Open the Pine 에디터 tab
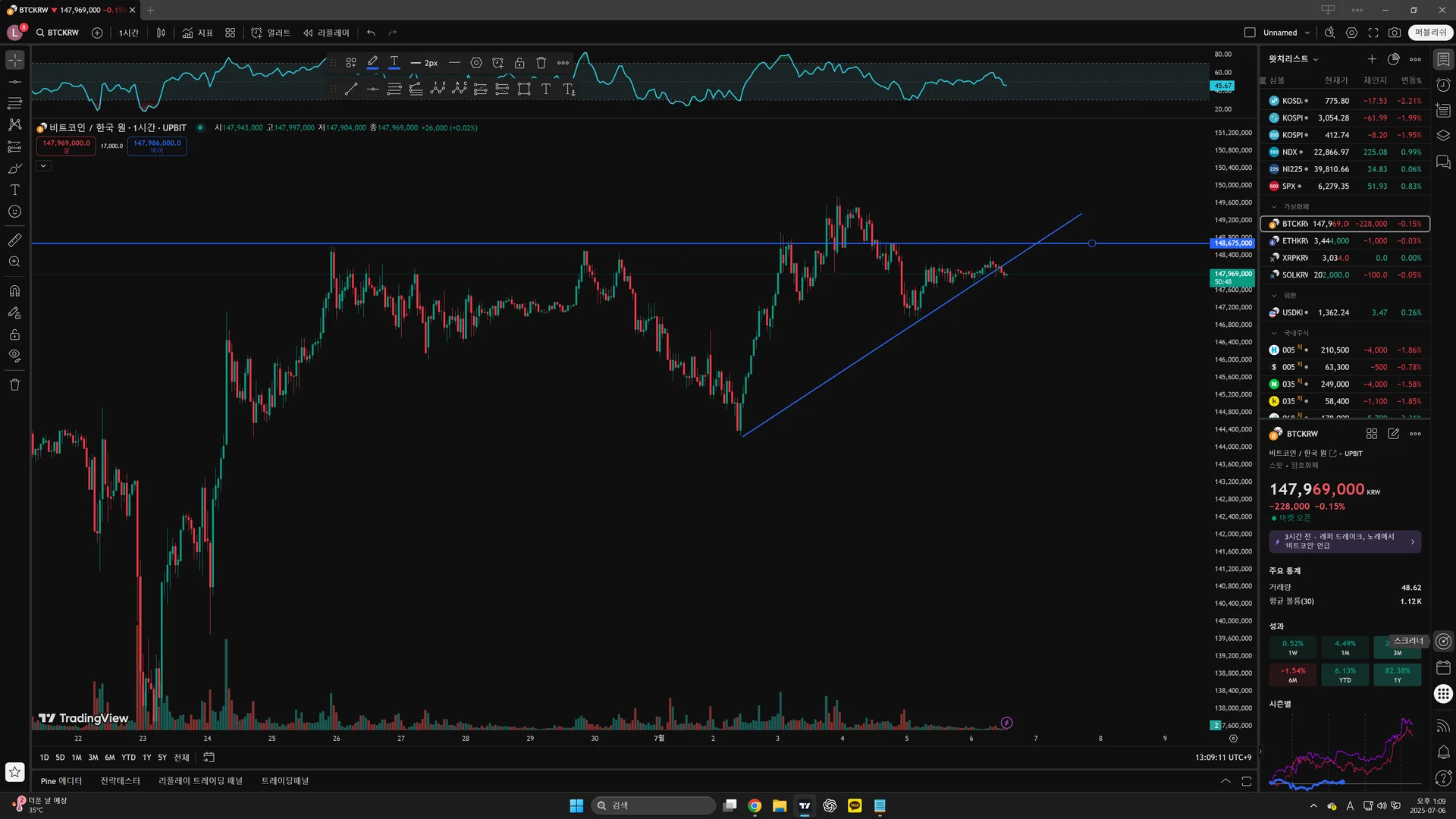 point(61,781)
